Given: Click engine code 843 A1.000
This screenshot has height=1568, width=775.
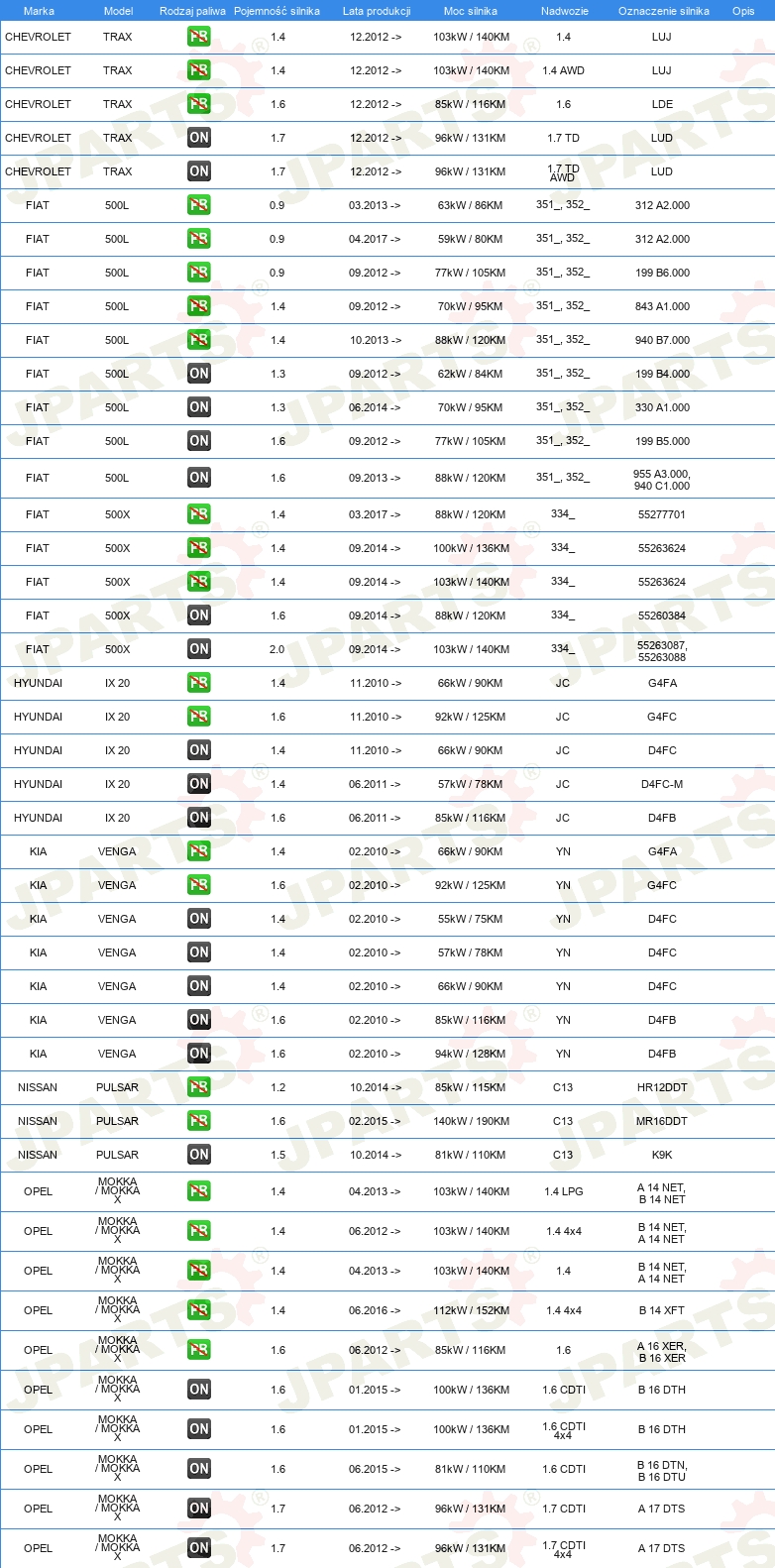Looking at the screenshot, I should pyautogui.click(x=662, y=306).
